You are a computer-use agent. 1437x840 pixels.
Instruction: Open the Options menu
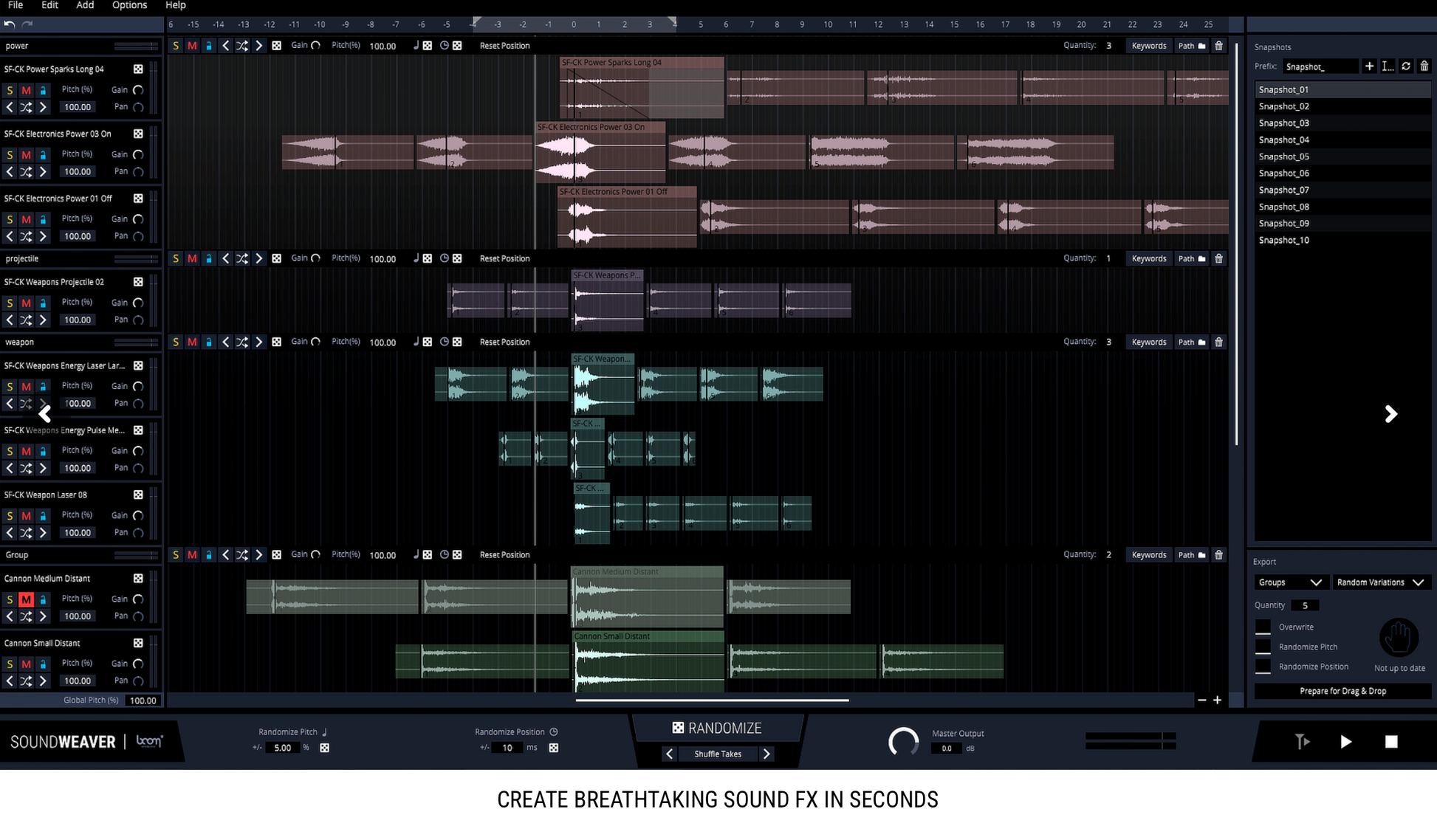pyautogui.click(x=129, y=5)
